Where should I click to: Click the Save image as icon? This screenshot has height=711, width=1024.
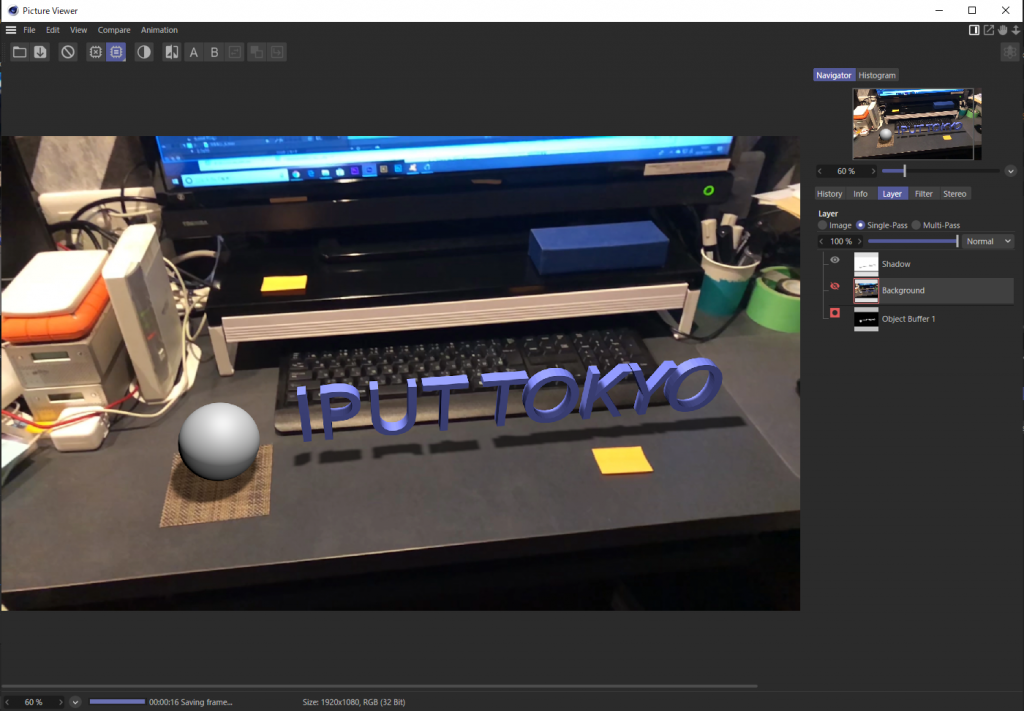click(41, 52)
